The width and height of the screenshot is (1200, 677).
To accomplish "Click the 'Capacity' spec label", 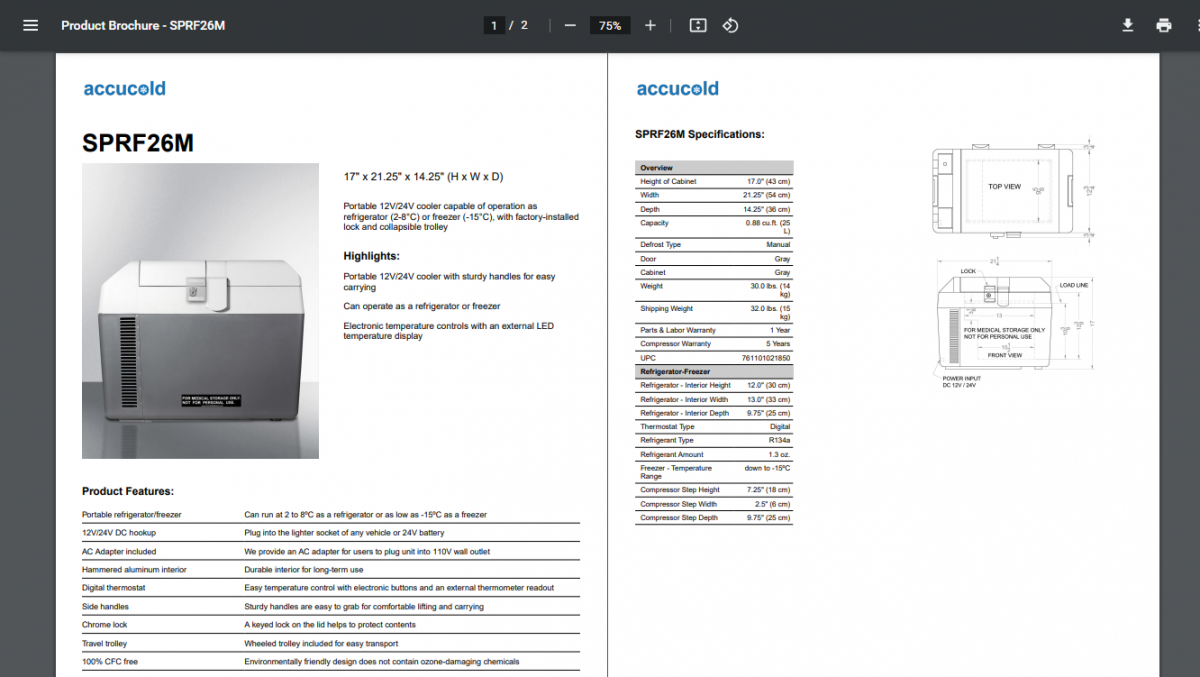I will tap(654, 223).
